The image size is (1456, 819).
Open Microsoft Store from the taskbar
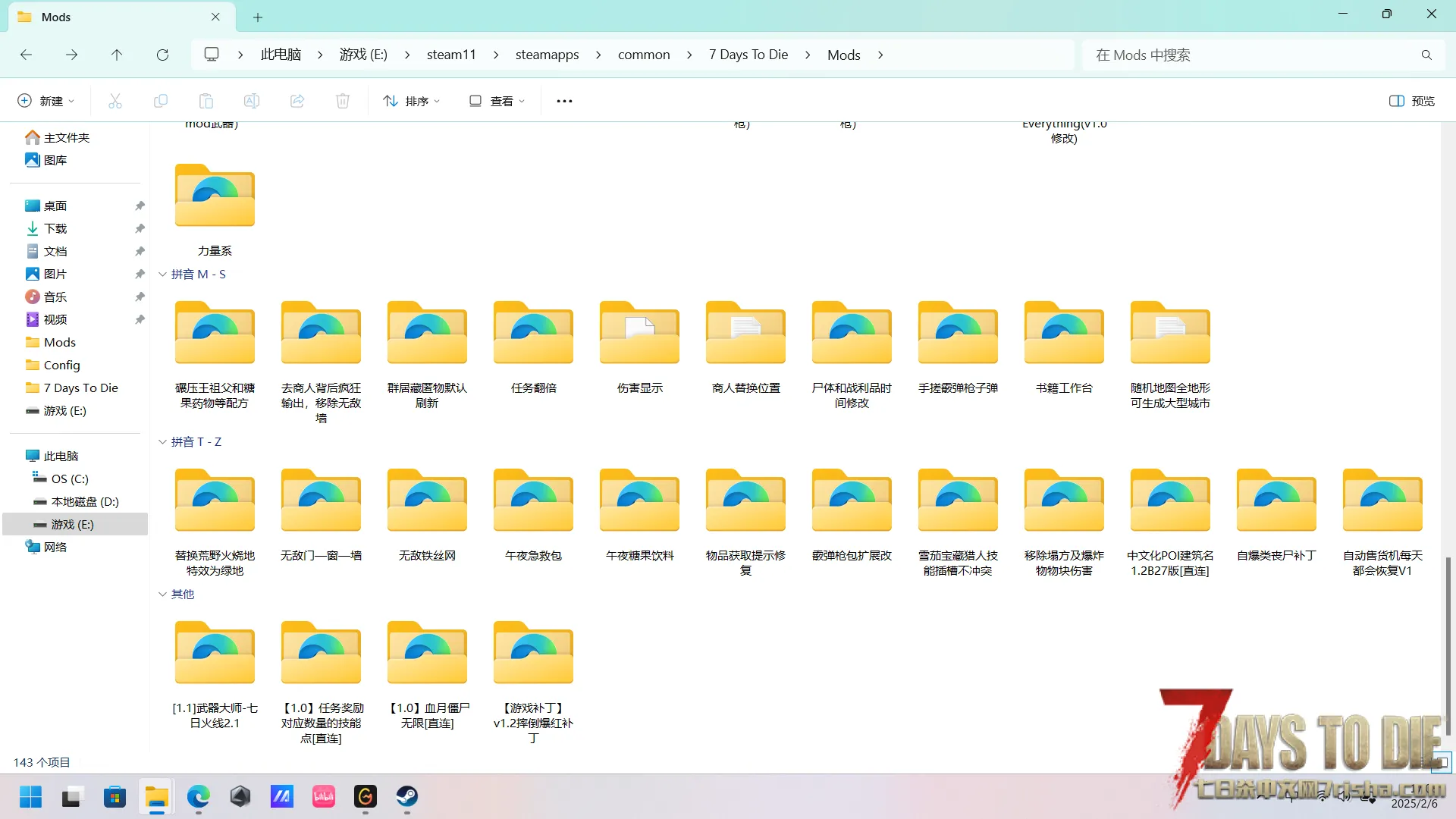tap(115, 796)
